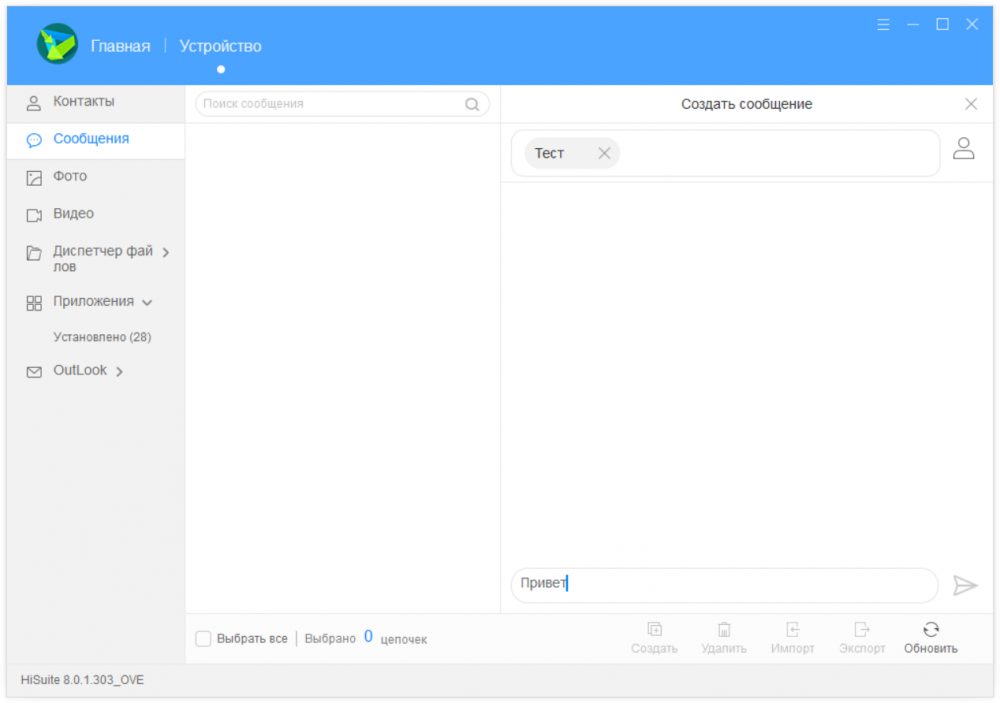Switch to the Устройство tab
This screenshot has height=703, width=1000.
point(220,46)
